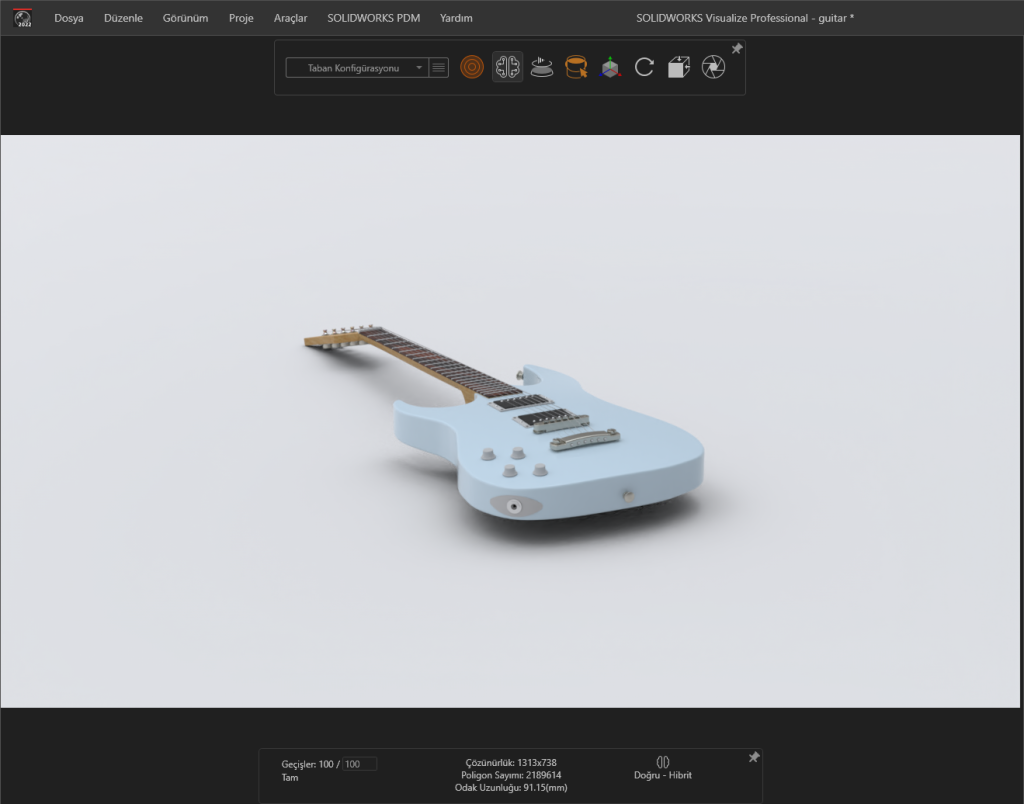Open the Görünüm menu
Viewport: 1024px width, 804px height.
(185, 18)
